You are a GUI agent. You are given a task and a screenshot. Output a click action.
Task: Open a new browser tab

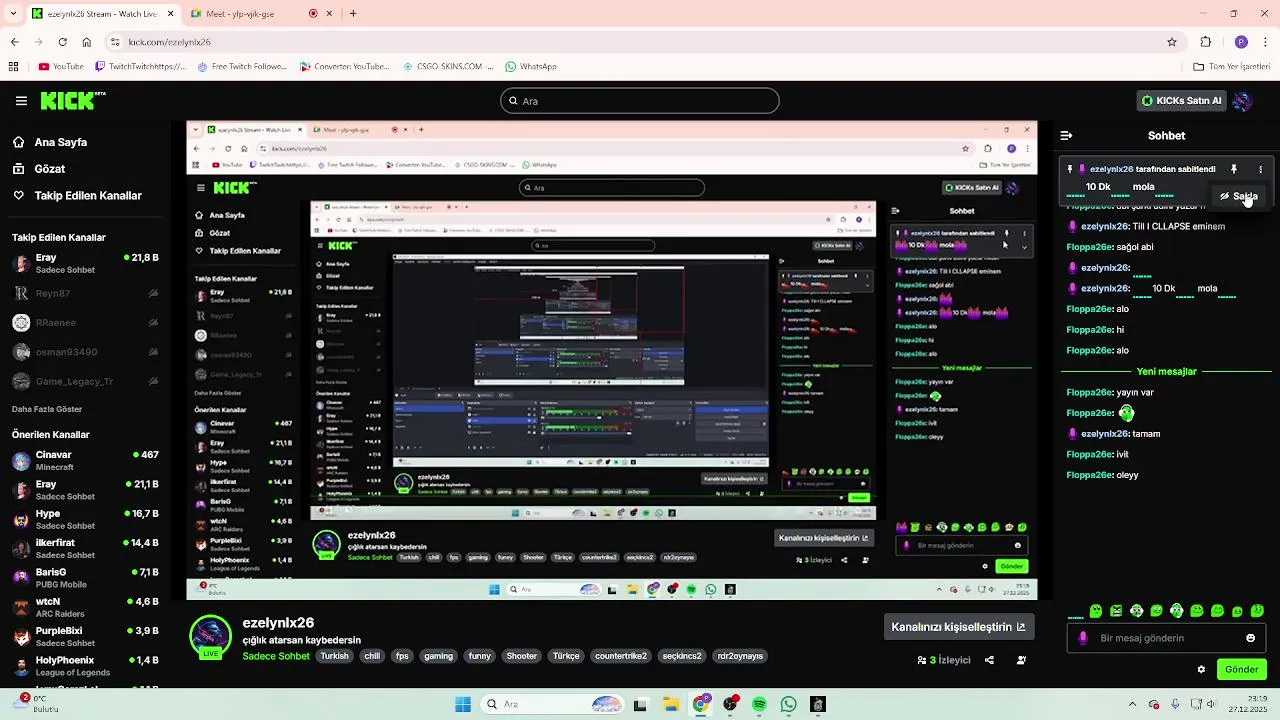(x=353, y=14)
